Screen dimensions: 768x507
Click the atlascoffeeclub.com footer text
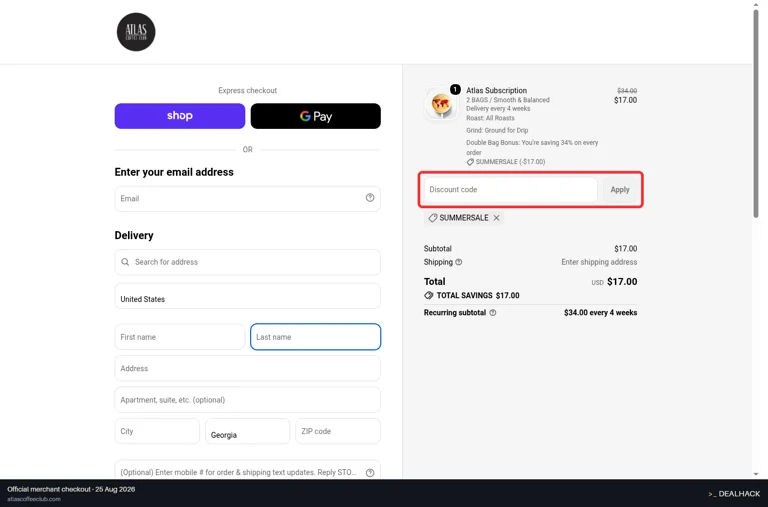pyautogui.click(x=34, y=499)
